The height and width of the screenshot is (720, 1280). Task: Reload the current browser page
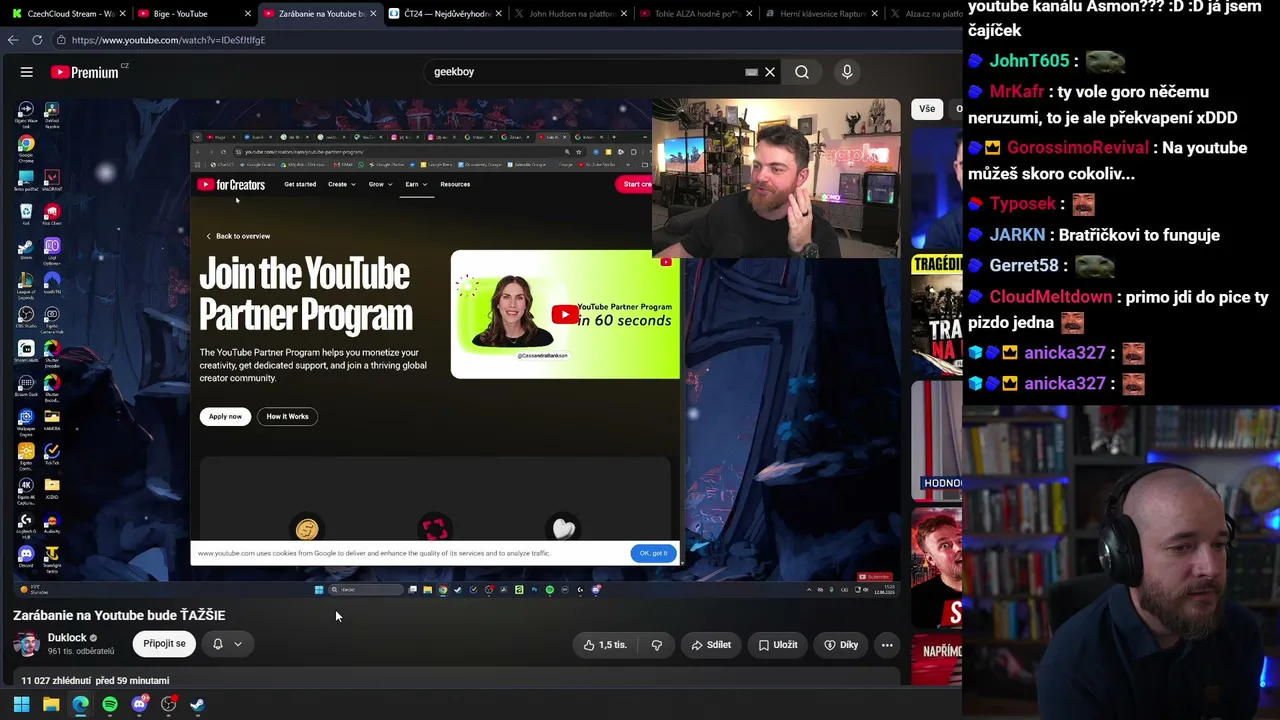pyautogui.click(x=37, y=40)
